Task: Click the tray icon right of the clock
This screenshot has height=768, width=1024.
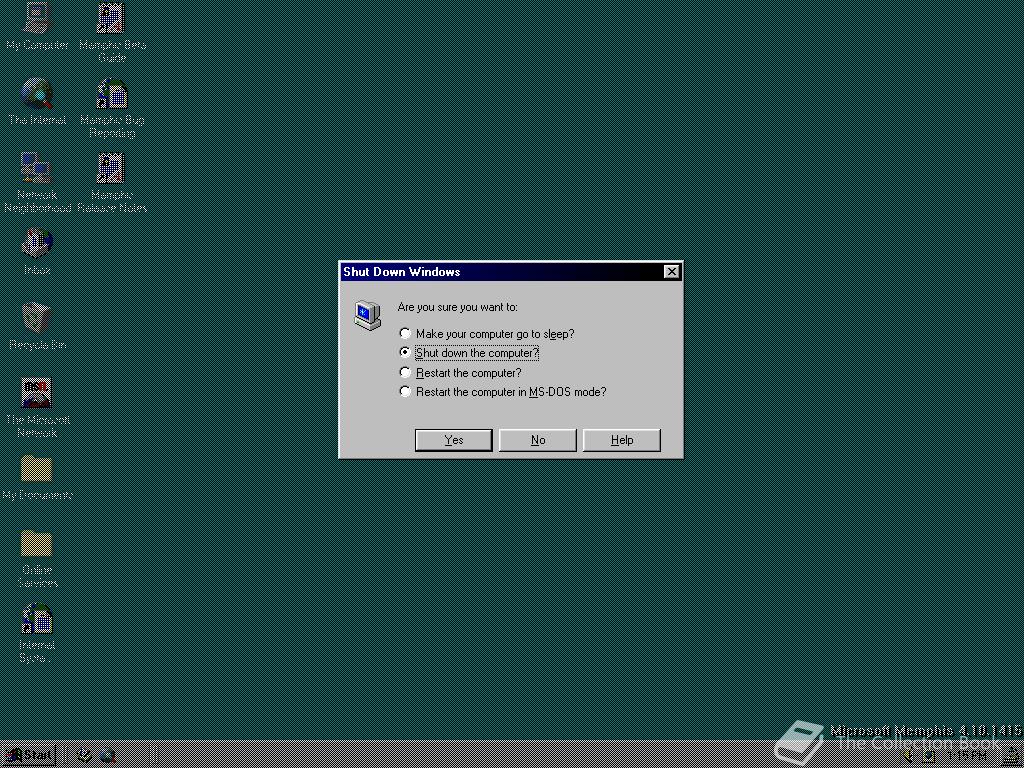Action: click(1013, 756)
